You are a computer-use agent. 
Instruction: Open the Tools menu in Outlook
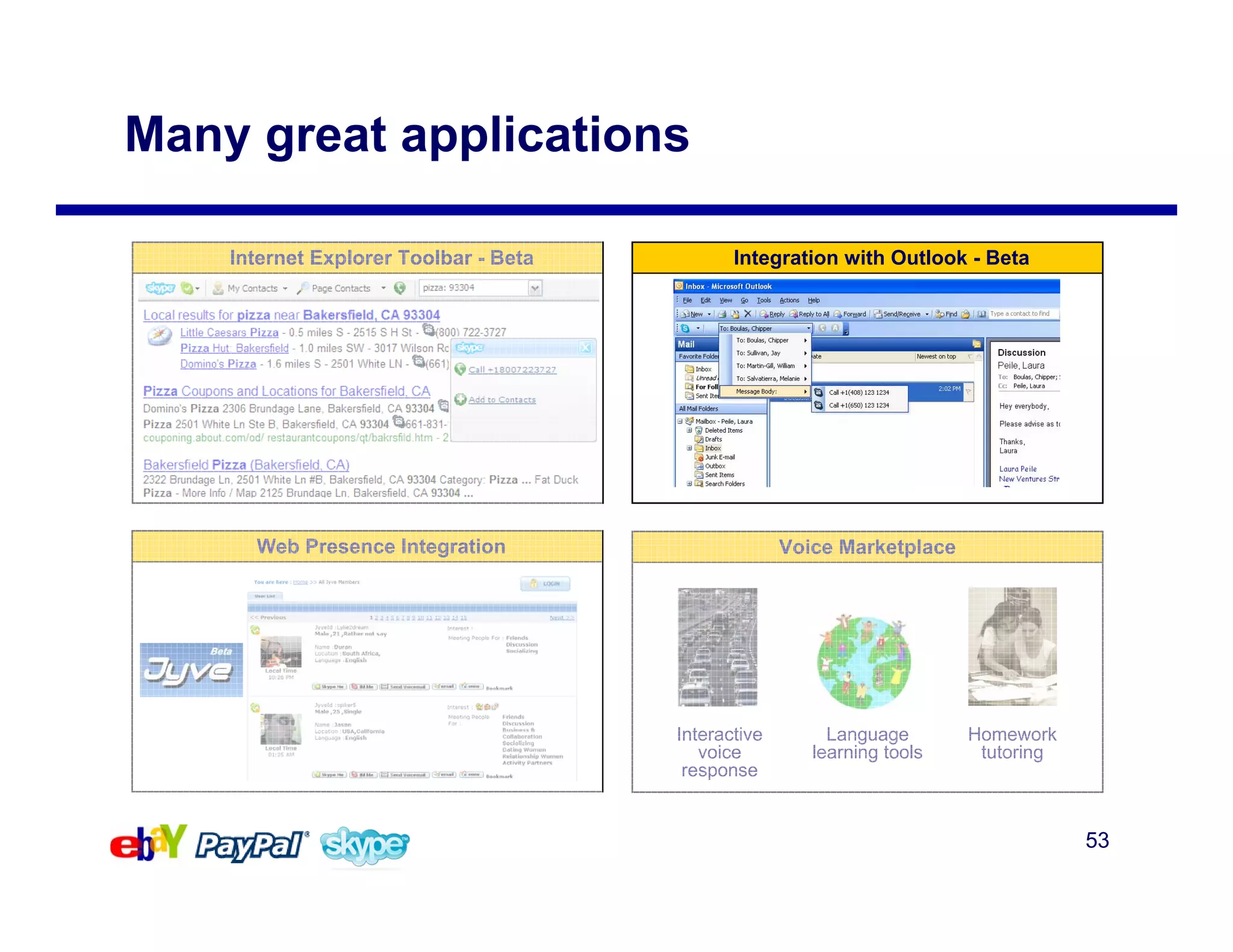(x=763, y=300)
